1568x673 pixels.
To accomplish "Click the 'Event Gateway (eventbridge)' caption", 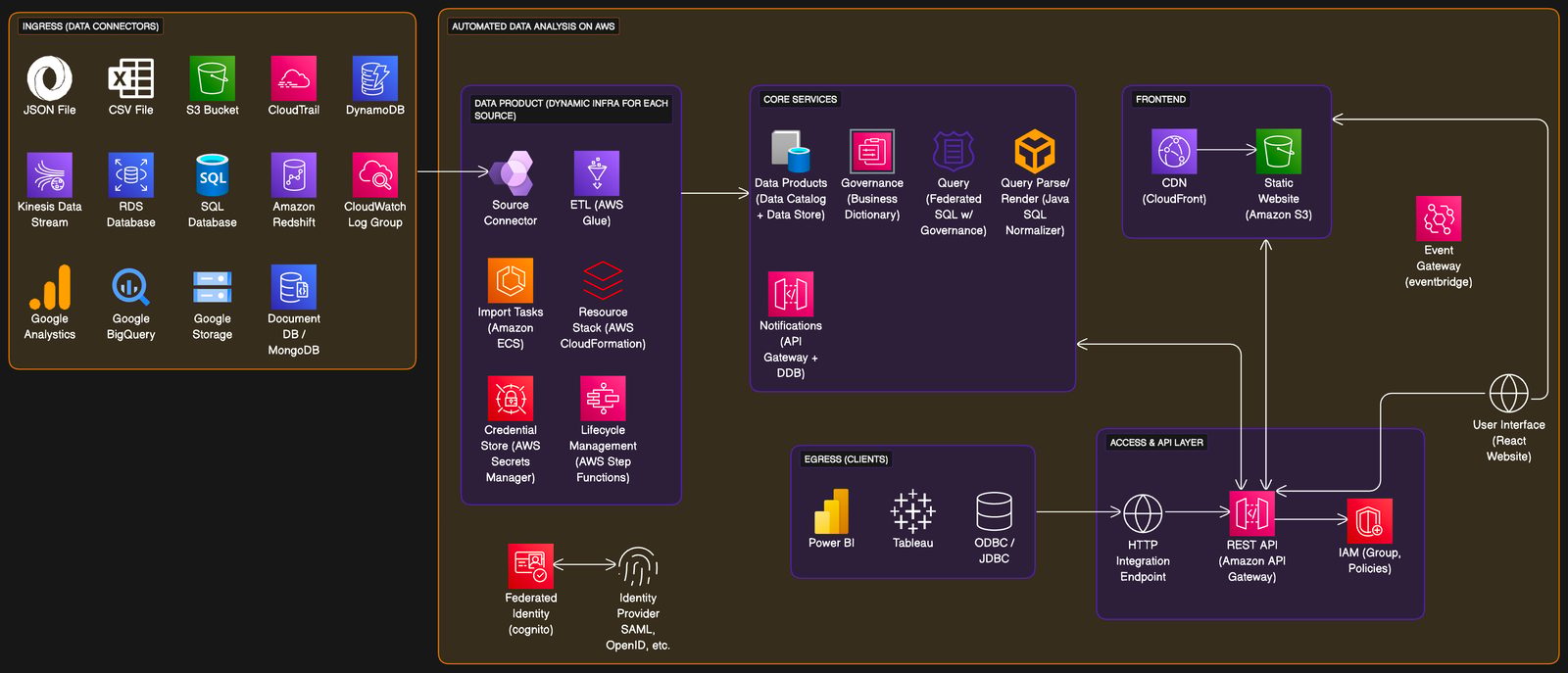I will tap(1438, 266).
